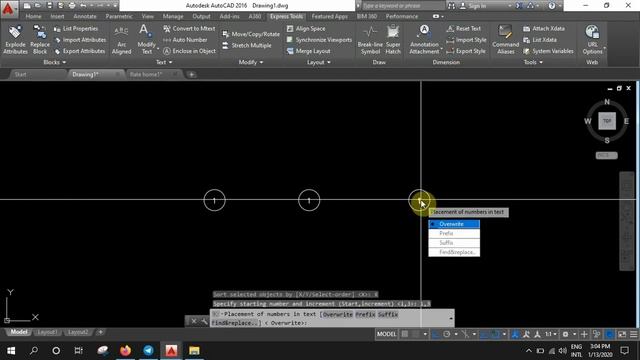Screen dimensions: 640x360
Task: Click Reset Text in Dimension panel
Action: (x=463, y=29)
